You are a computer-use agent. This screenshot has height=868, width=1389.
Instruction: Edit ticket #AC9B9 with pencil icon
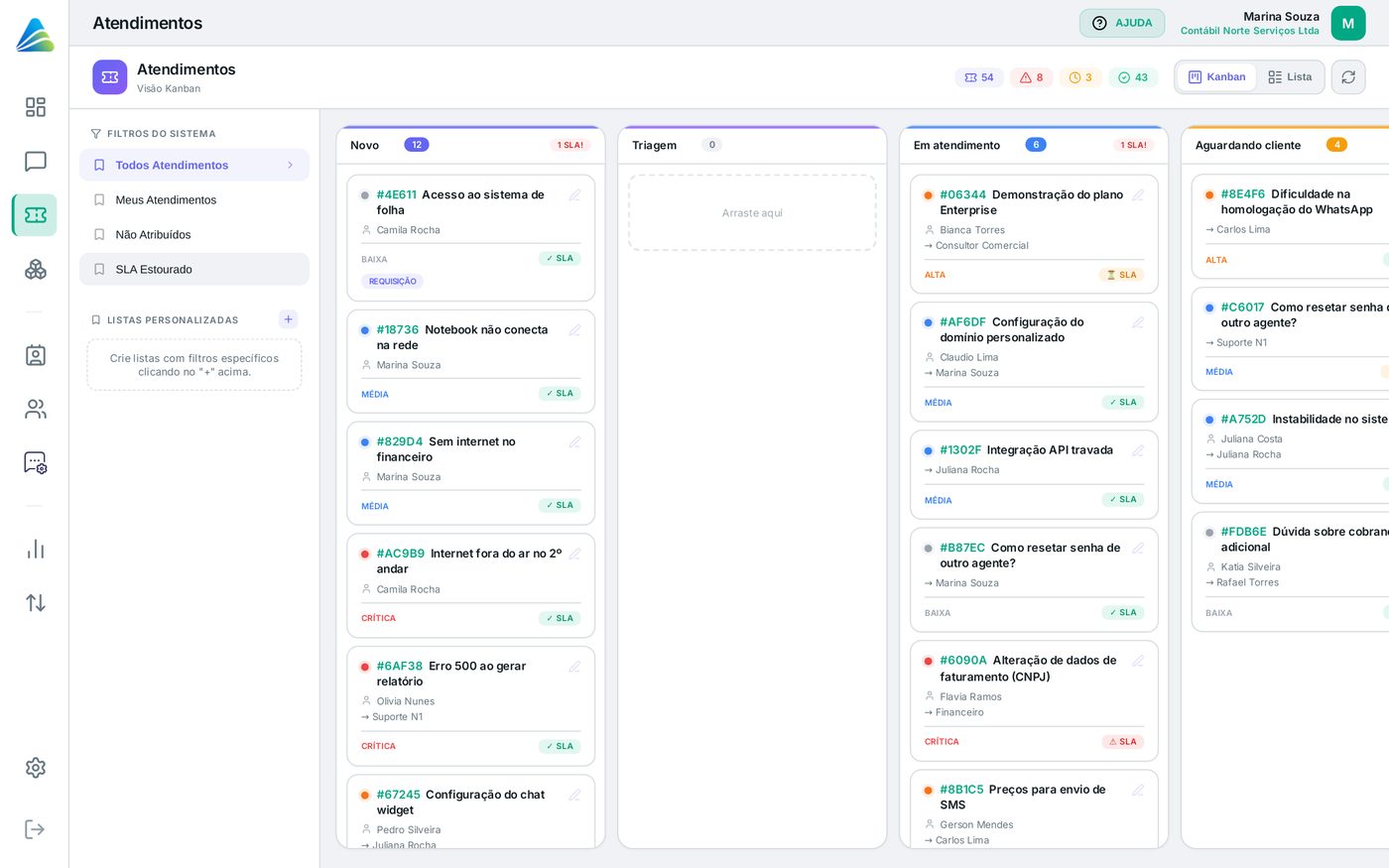coord(574,555)
